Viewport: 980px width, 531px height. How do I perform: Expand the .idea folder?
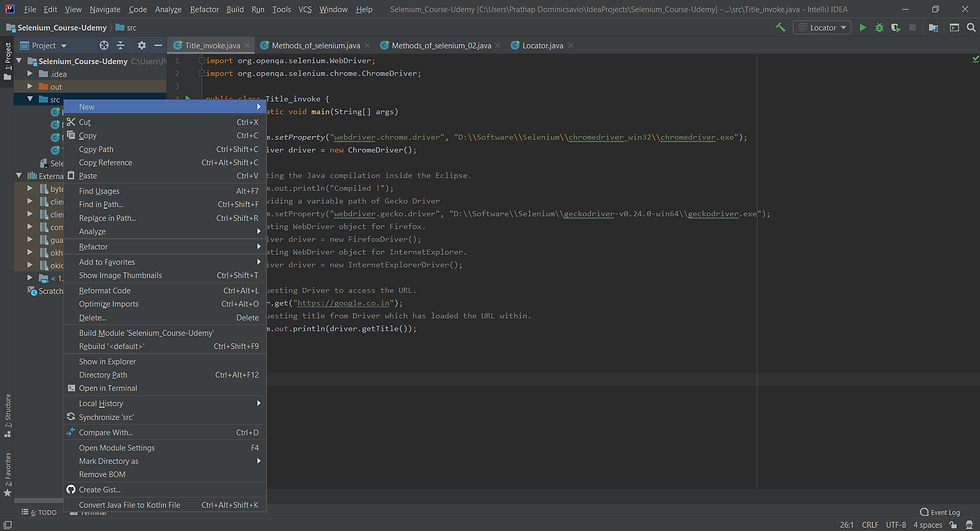pyautogui.click(x=29, y=74)
